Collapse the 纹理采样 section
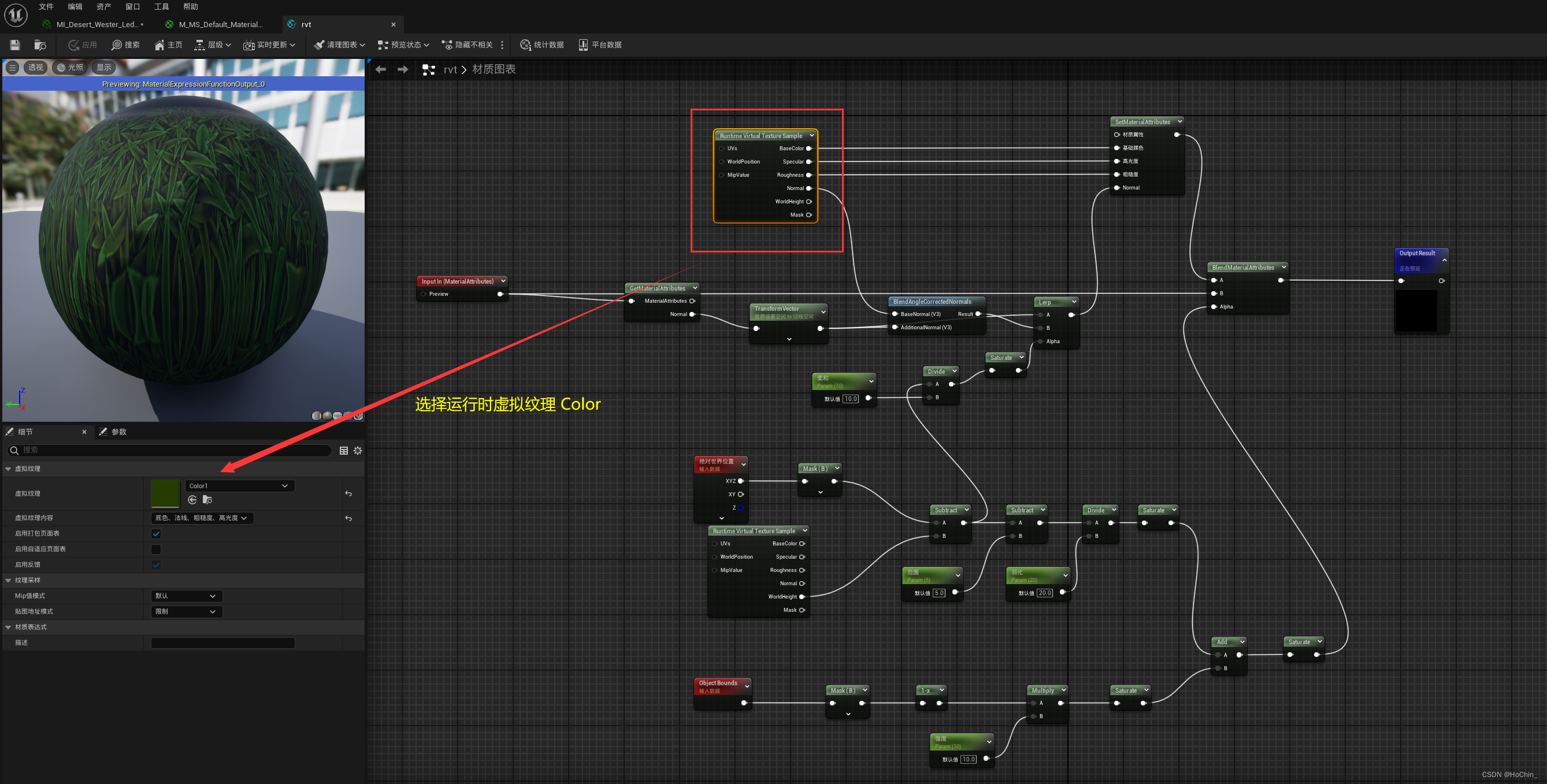This screenshot has width=1547, height=784. (9, 581)
